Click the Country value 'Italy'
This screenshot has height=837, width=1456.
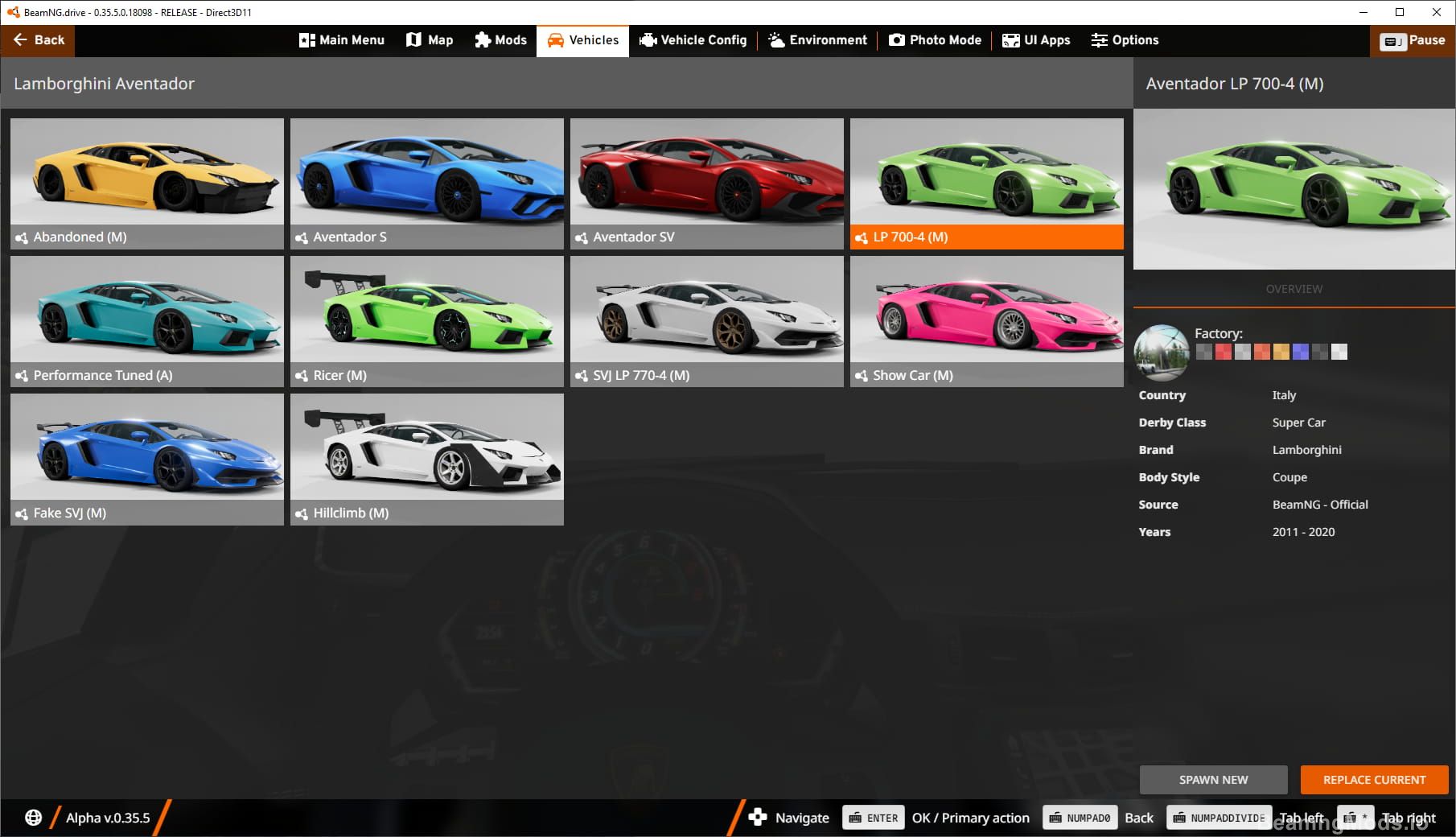[1284, 395]
